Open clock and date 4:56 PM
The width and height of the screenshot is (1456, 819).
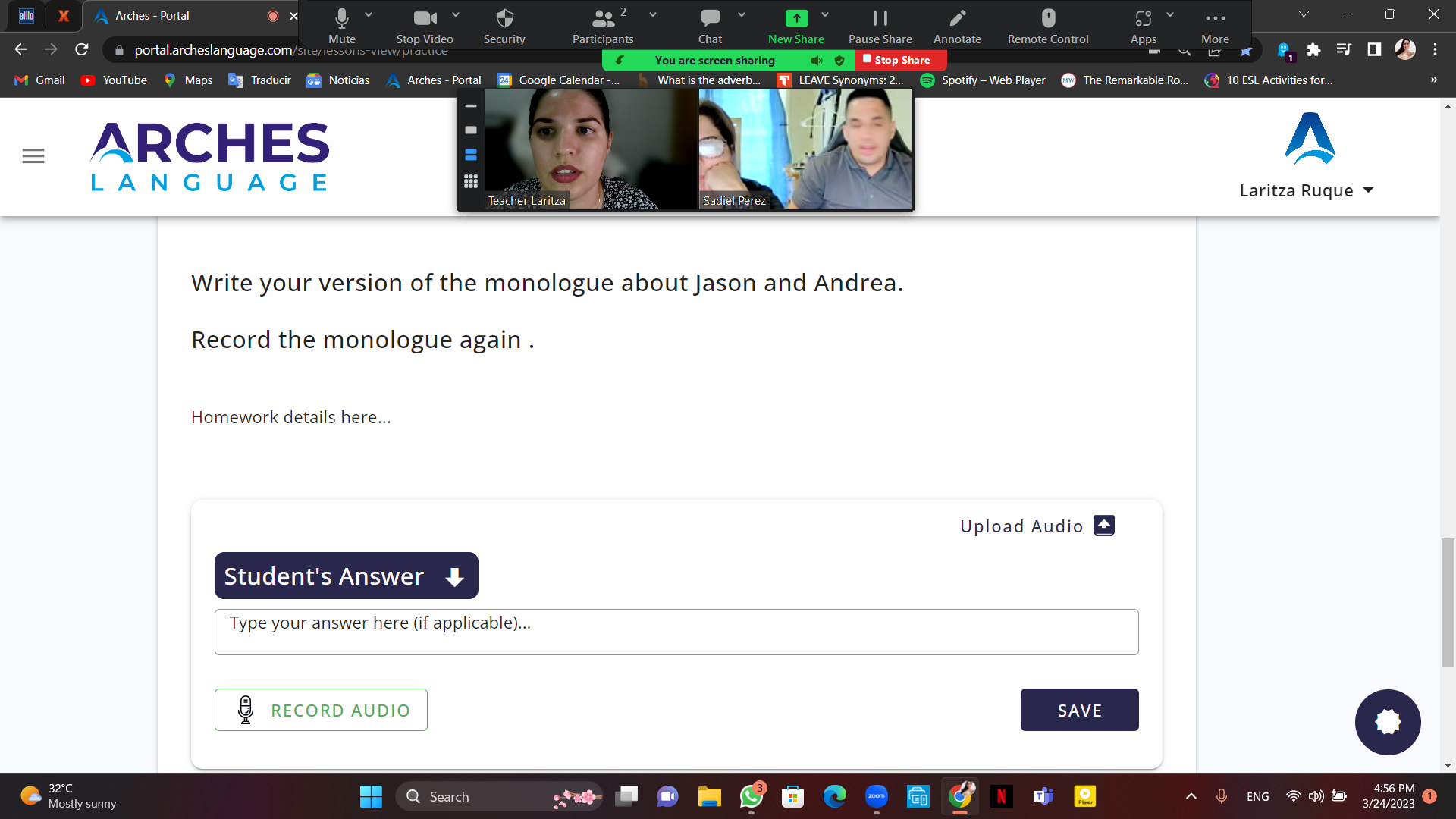1389,796
